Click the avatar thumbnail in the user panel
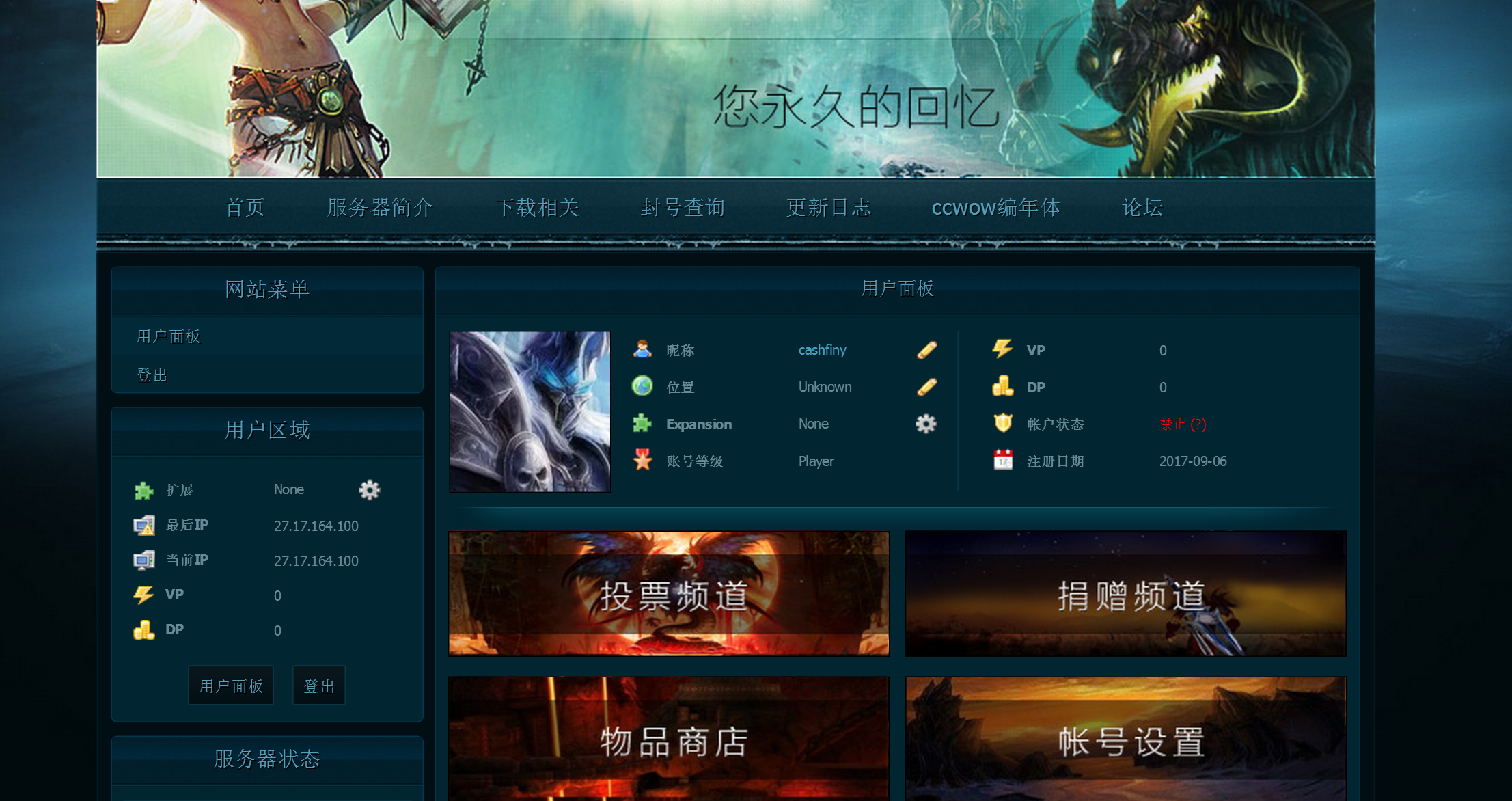 530,412
